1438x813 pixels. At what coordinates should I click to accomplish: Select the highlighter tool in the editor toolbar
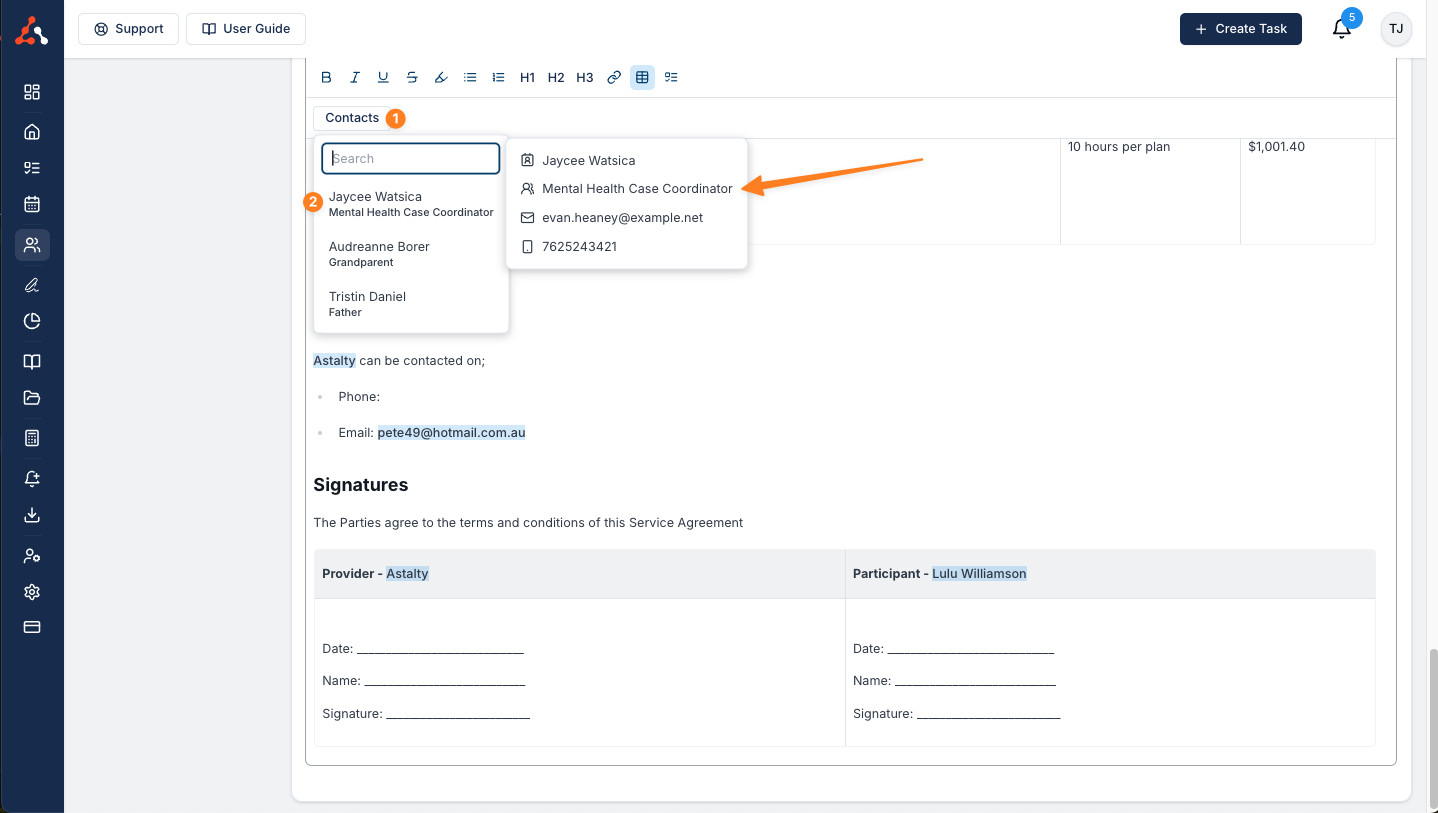click(441, 77)
